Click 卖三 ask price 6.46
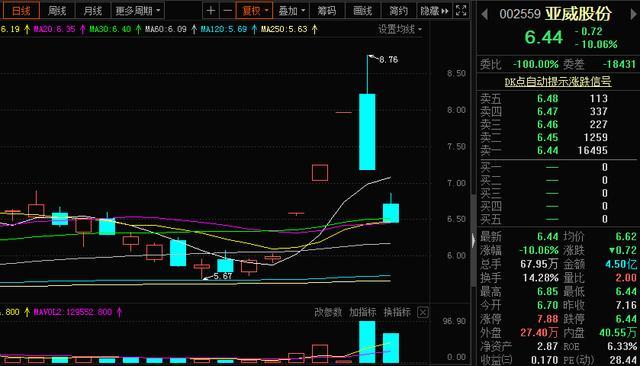This screenshot has height=366, width=640. click(547, 124)
